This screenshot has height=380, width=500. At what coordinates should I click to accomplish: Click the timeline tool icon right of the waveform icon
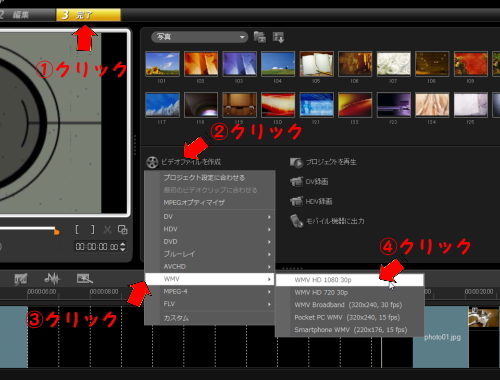pos(85,278)
